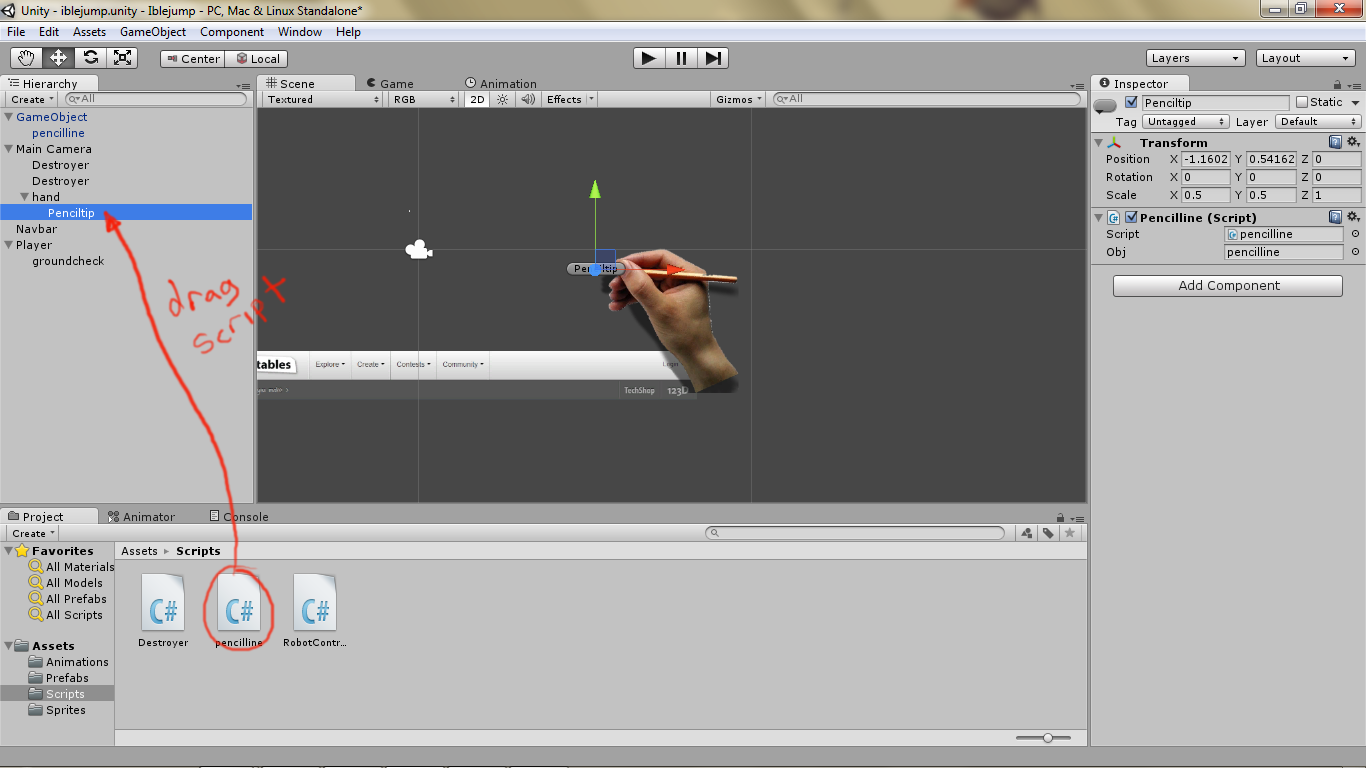Toggle scene lighting button

503,99
